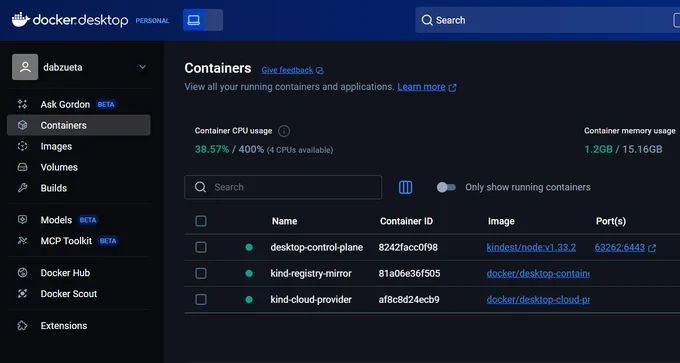Open the kind-registry-mirror container name
This screenshot has width=680, height=363.
pos(311,274)
